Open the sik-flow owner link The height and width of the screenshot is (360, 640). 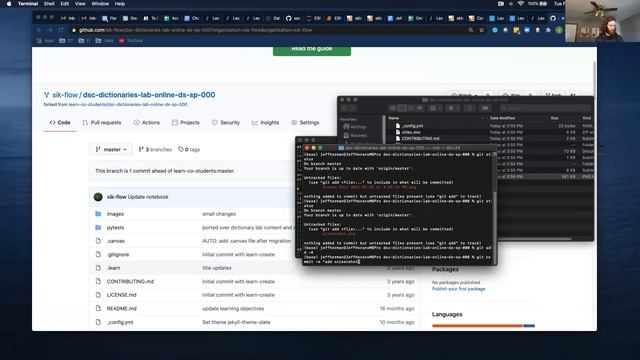(65, 95)
